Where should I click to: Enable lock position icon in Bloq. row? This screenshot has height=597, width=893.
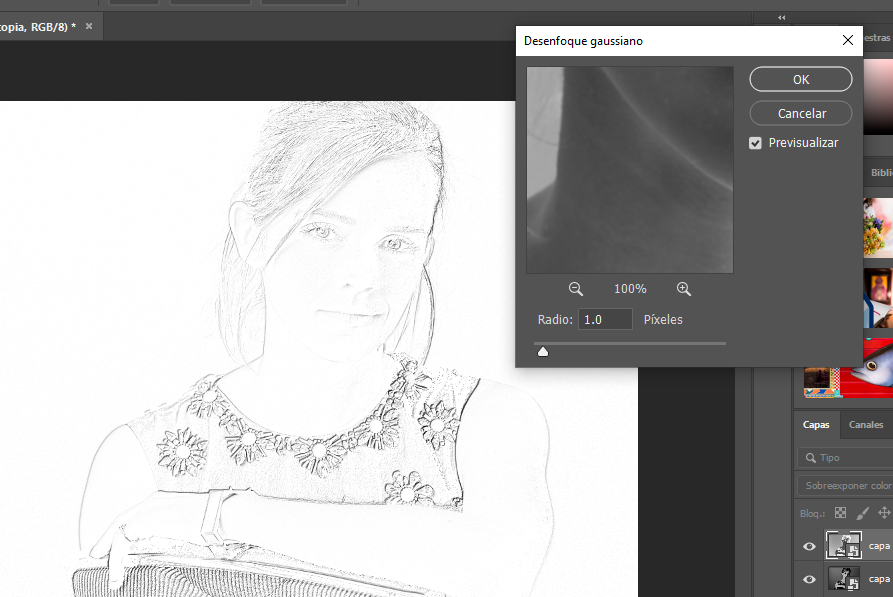pos(884,512)
